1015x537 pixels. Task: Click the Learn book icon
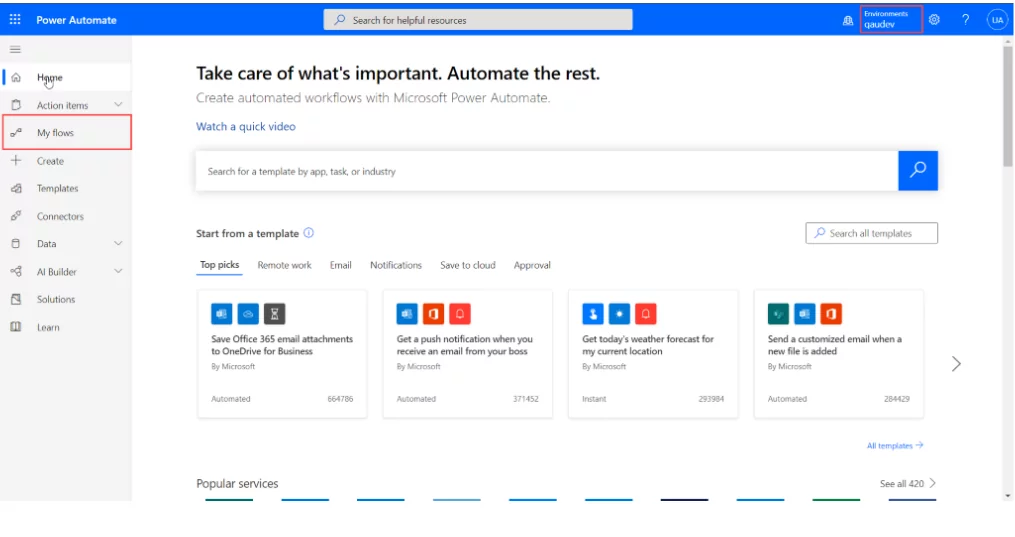[x=16, y=327]
